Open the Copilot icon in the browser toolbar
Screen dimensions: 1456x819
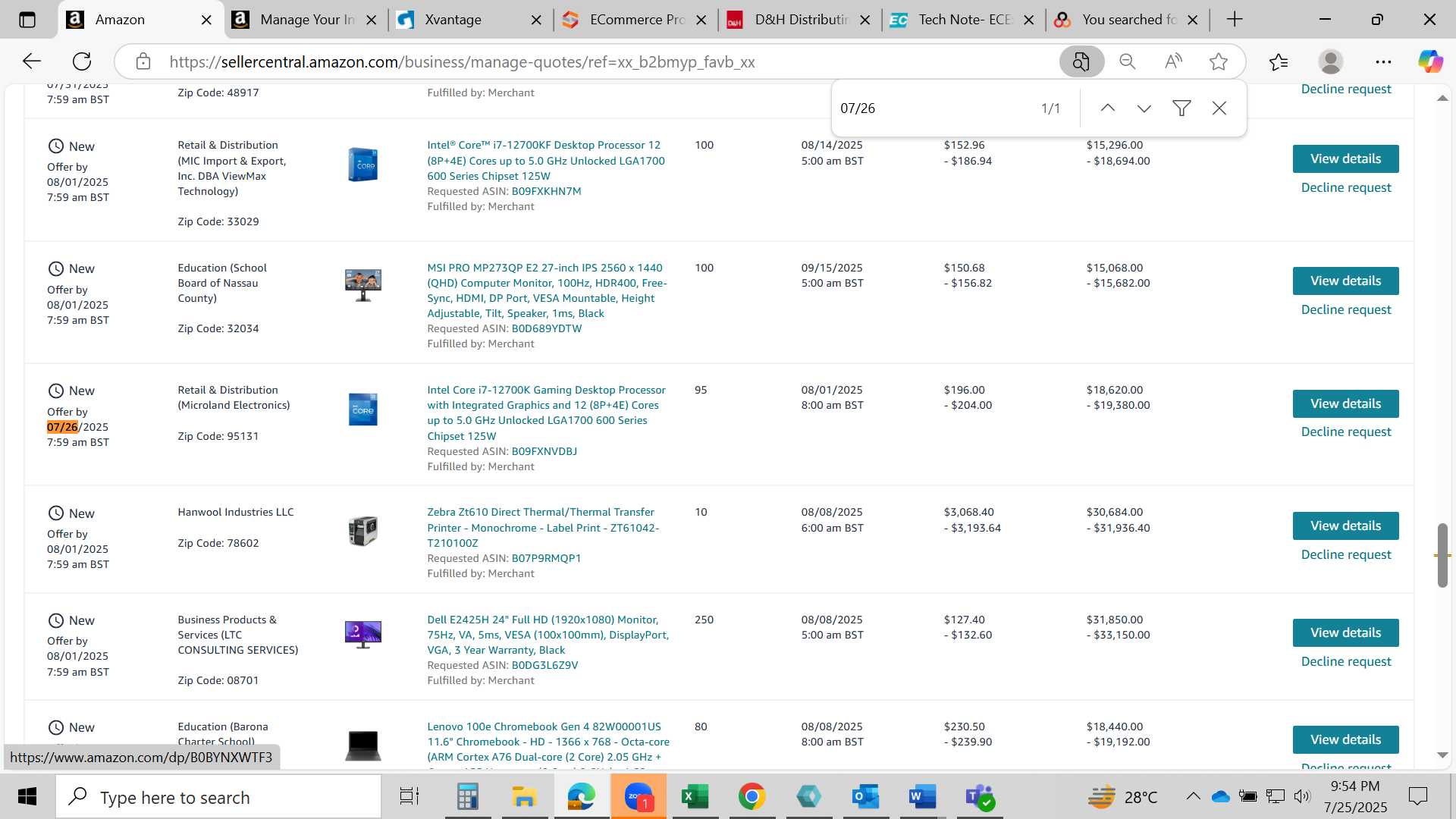[1430, 61]
